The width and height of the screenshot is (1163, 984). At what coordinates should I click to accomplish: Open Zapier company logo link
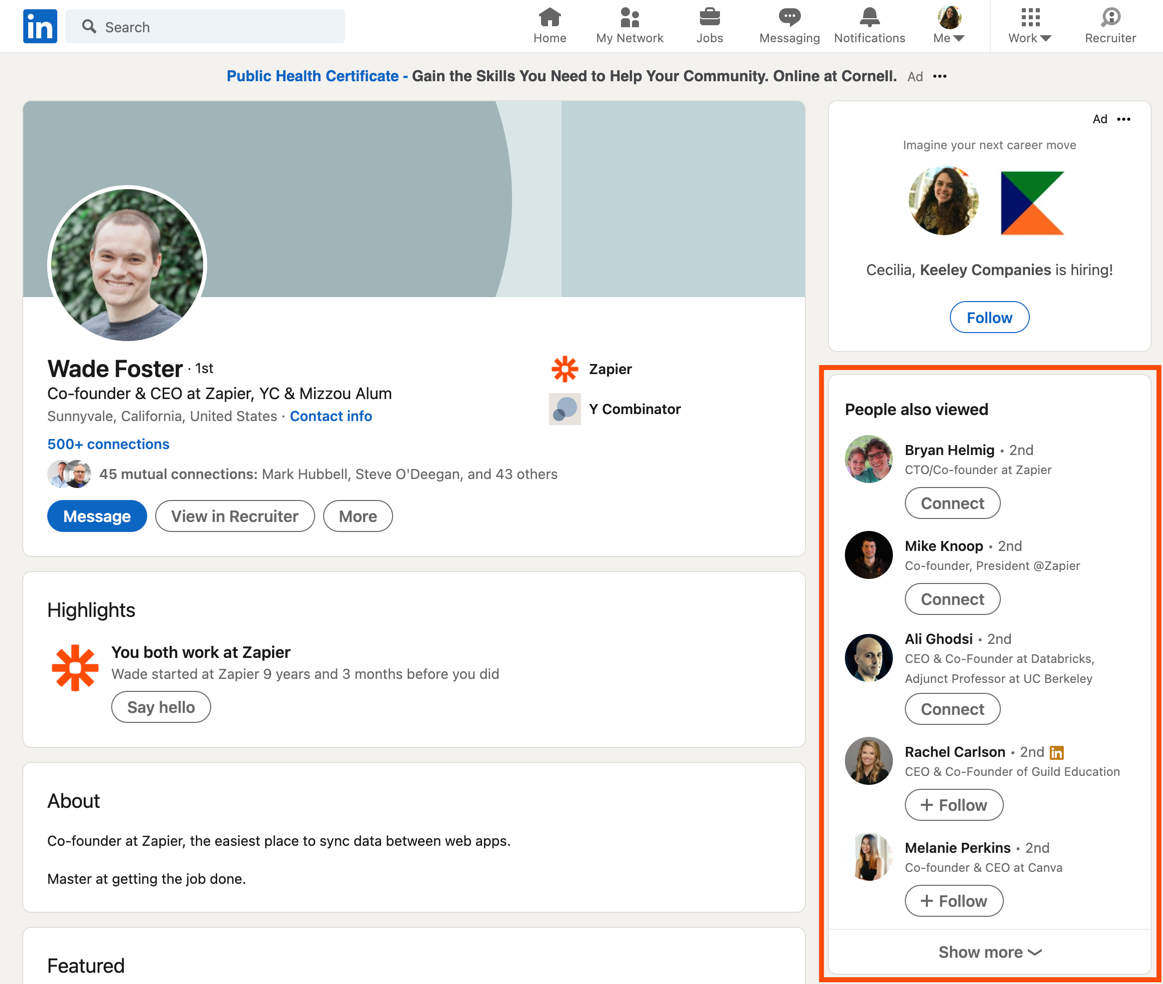[x=564, y=369]
